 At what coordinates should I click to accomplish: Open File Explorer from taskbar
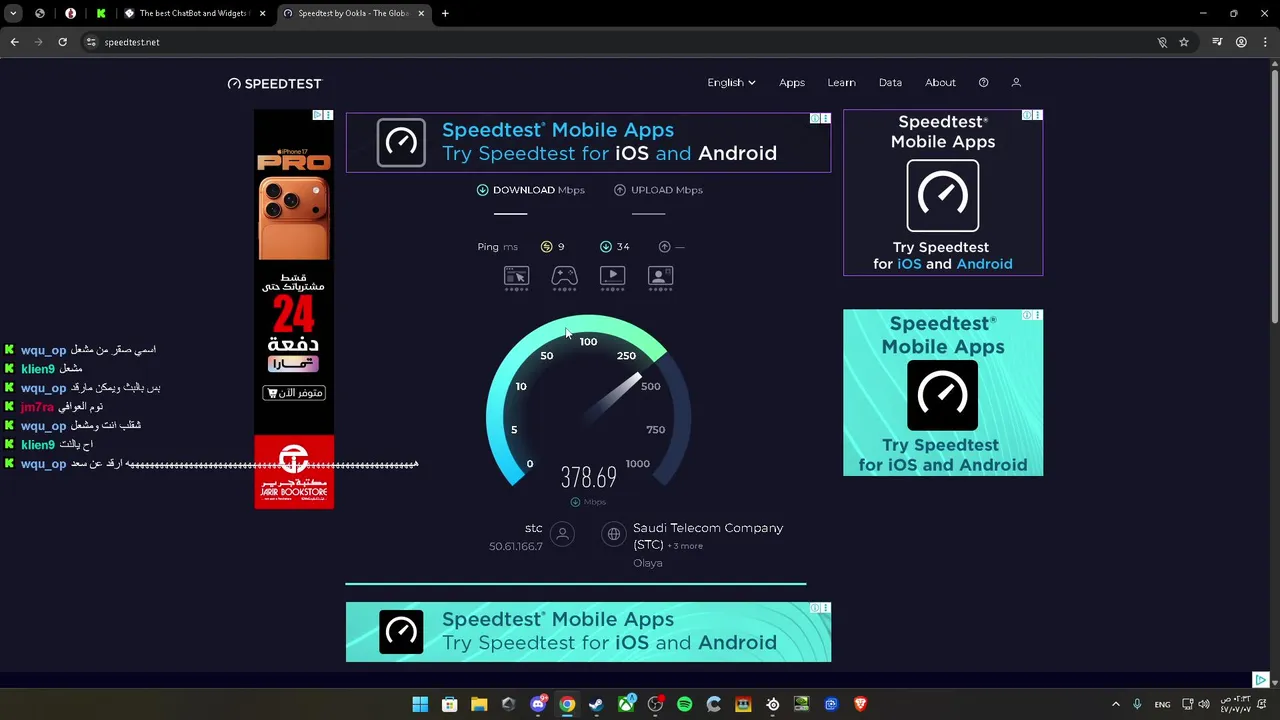[x=479, y=704]
